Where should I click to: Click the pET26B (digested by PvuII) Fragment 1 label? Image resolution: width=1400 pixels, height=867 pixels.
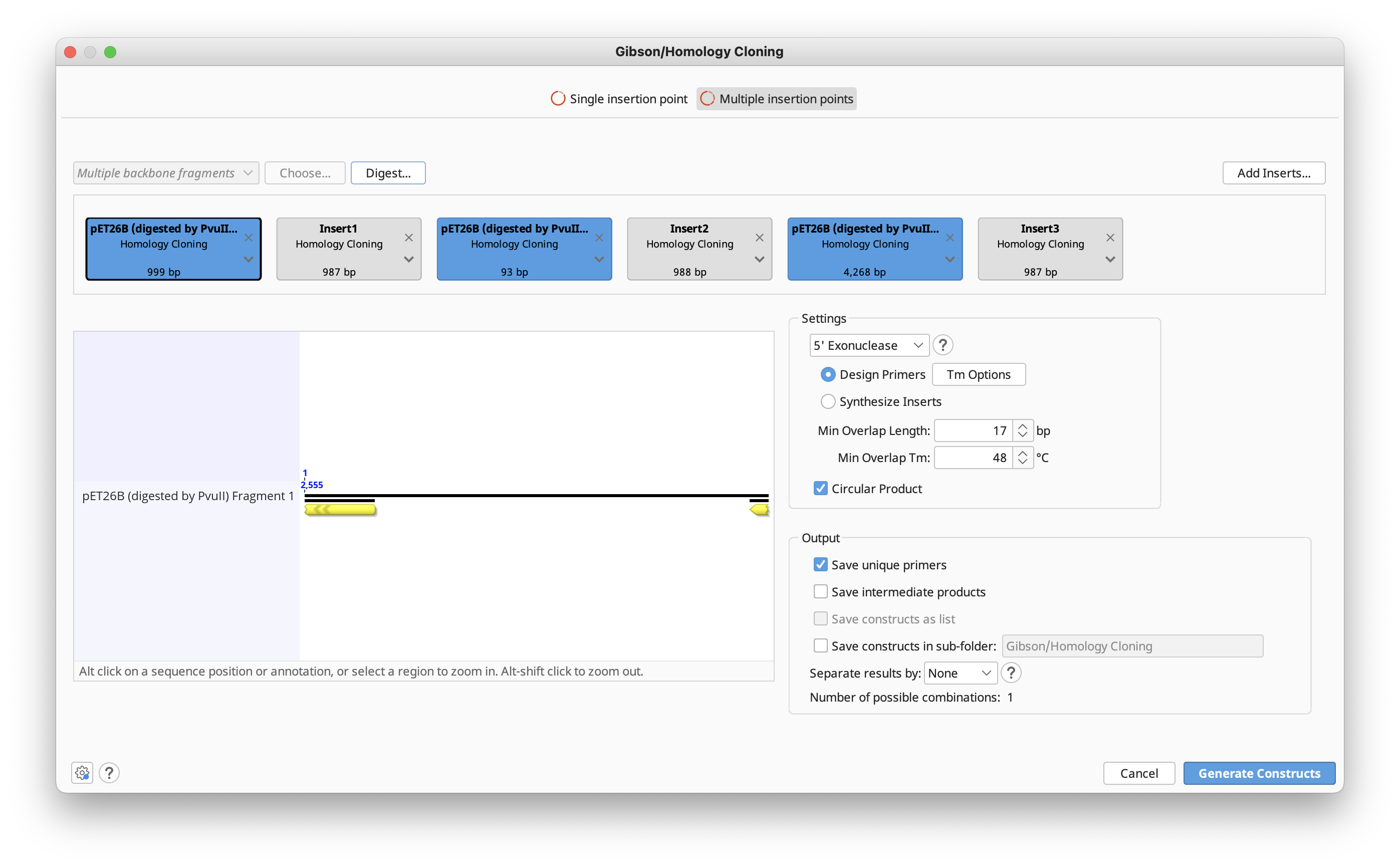pyautogui.click(x=187, y=496)
